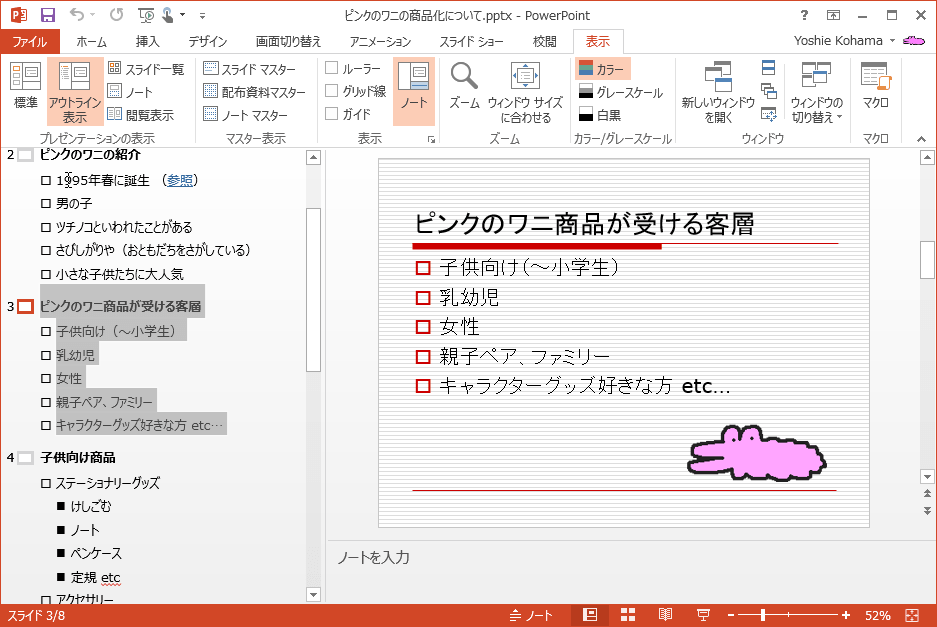Select Grayscale (グレースケール) mode
Screen dimensions: 937x627
(621, 92)
